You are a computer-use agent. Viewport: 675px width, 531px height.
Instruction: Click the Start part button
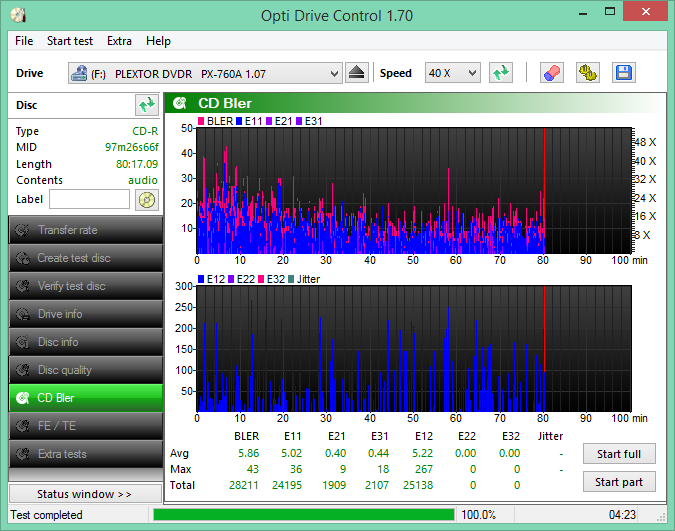(x=619, y=482)
